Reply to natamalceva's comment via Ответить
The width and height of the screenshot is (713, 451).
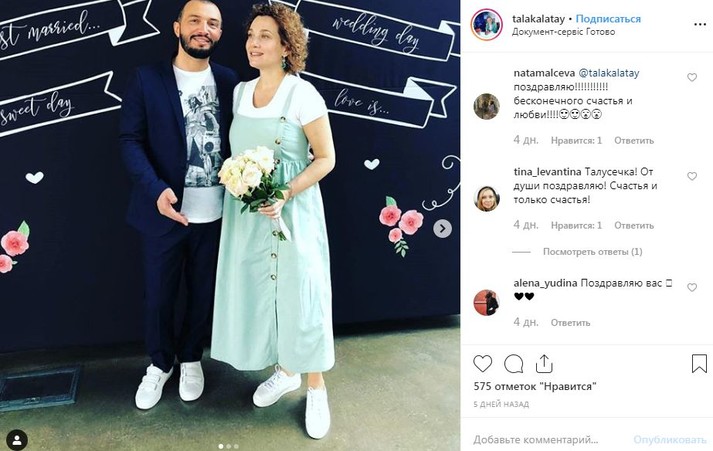pos(634,140)
